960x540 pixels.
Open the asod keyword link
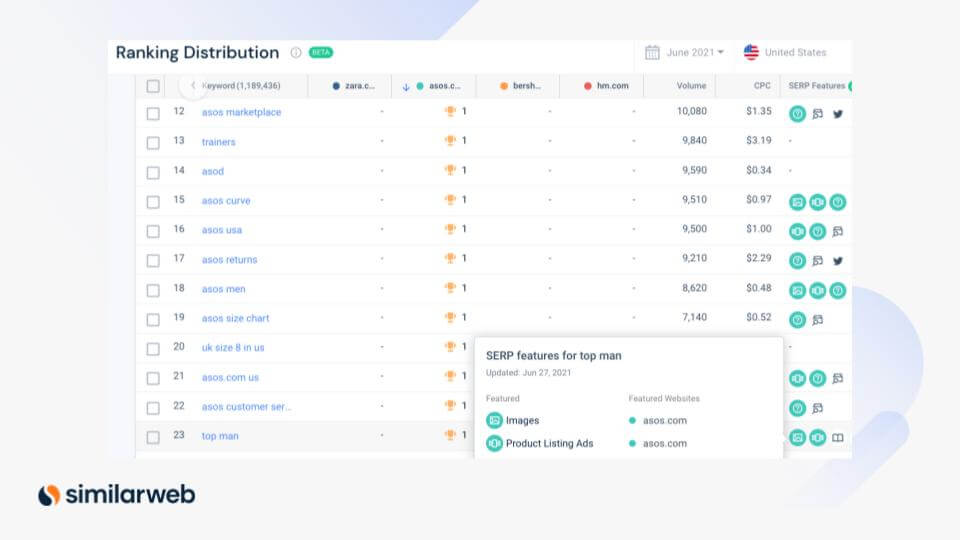point(212,171)
